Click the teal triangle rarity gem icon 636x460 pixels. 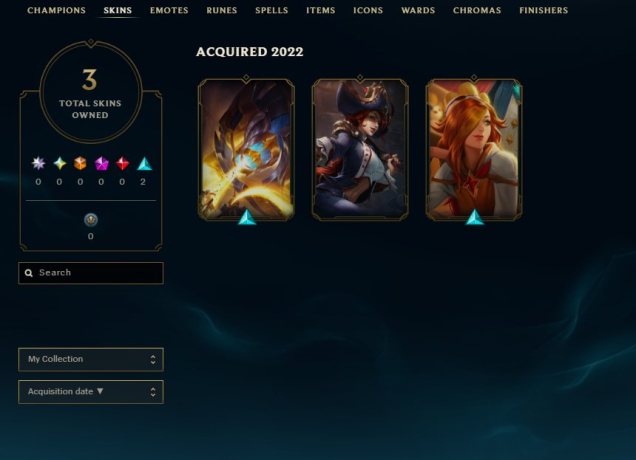point(144,163)
